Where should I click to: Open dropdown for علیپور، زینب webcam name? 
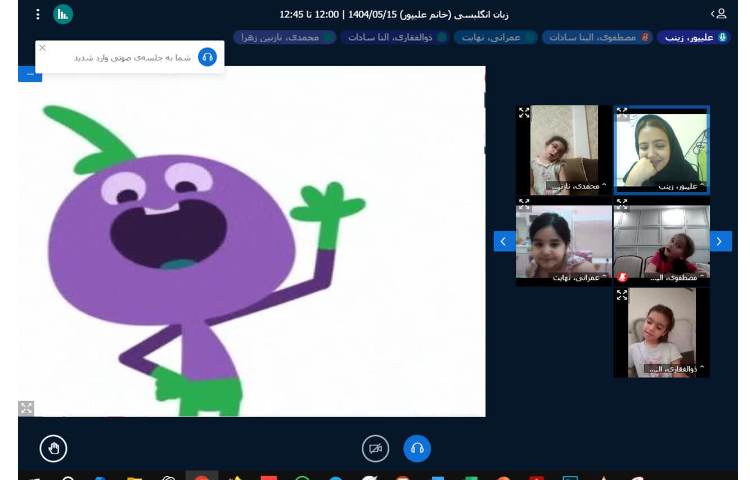pos(681,186)
